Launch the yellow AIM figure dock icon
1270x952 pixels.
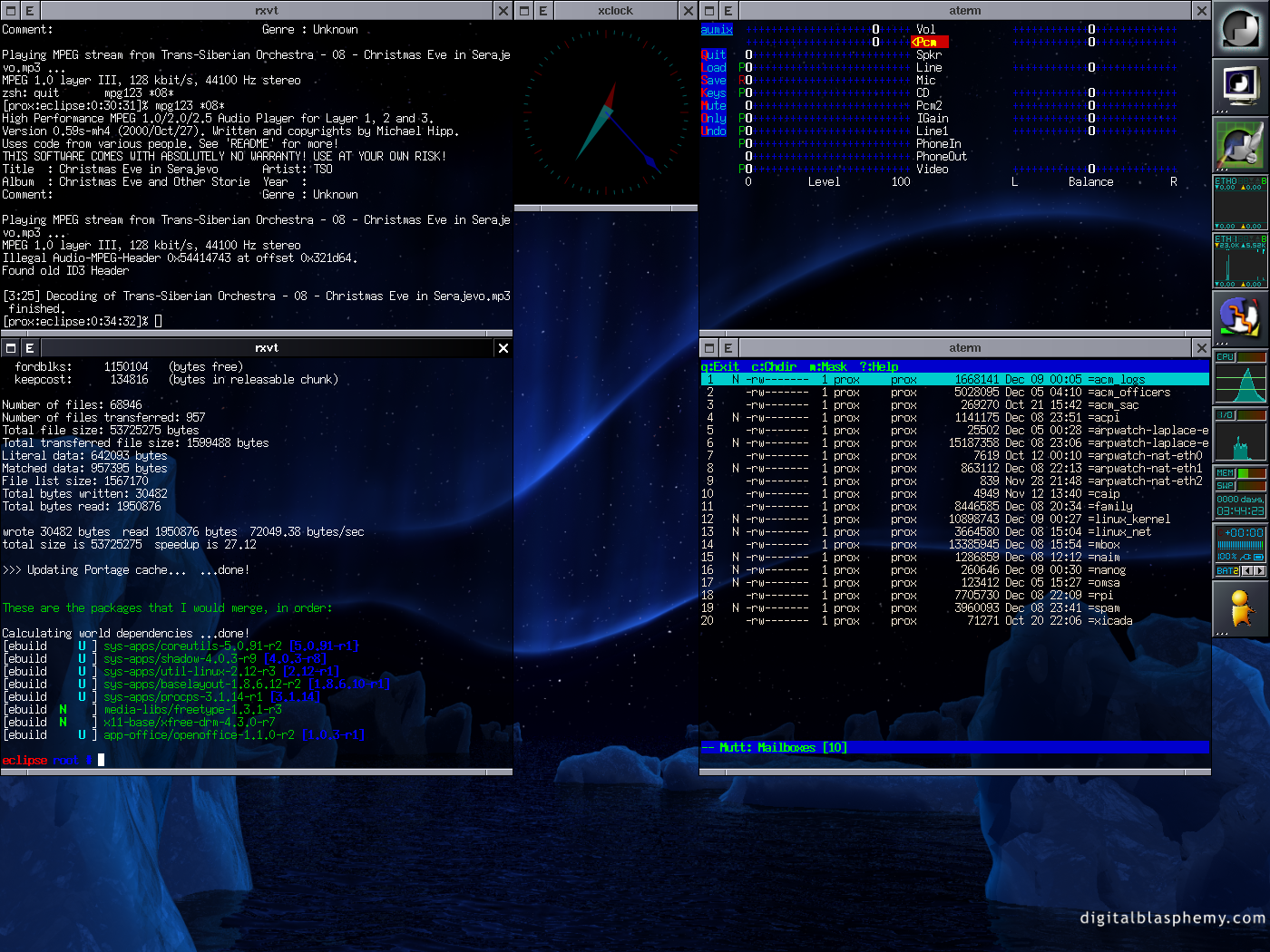(x=1240, y=608)
